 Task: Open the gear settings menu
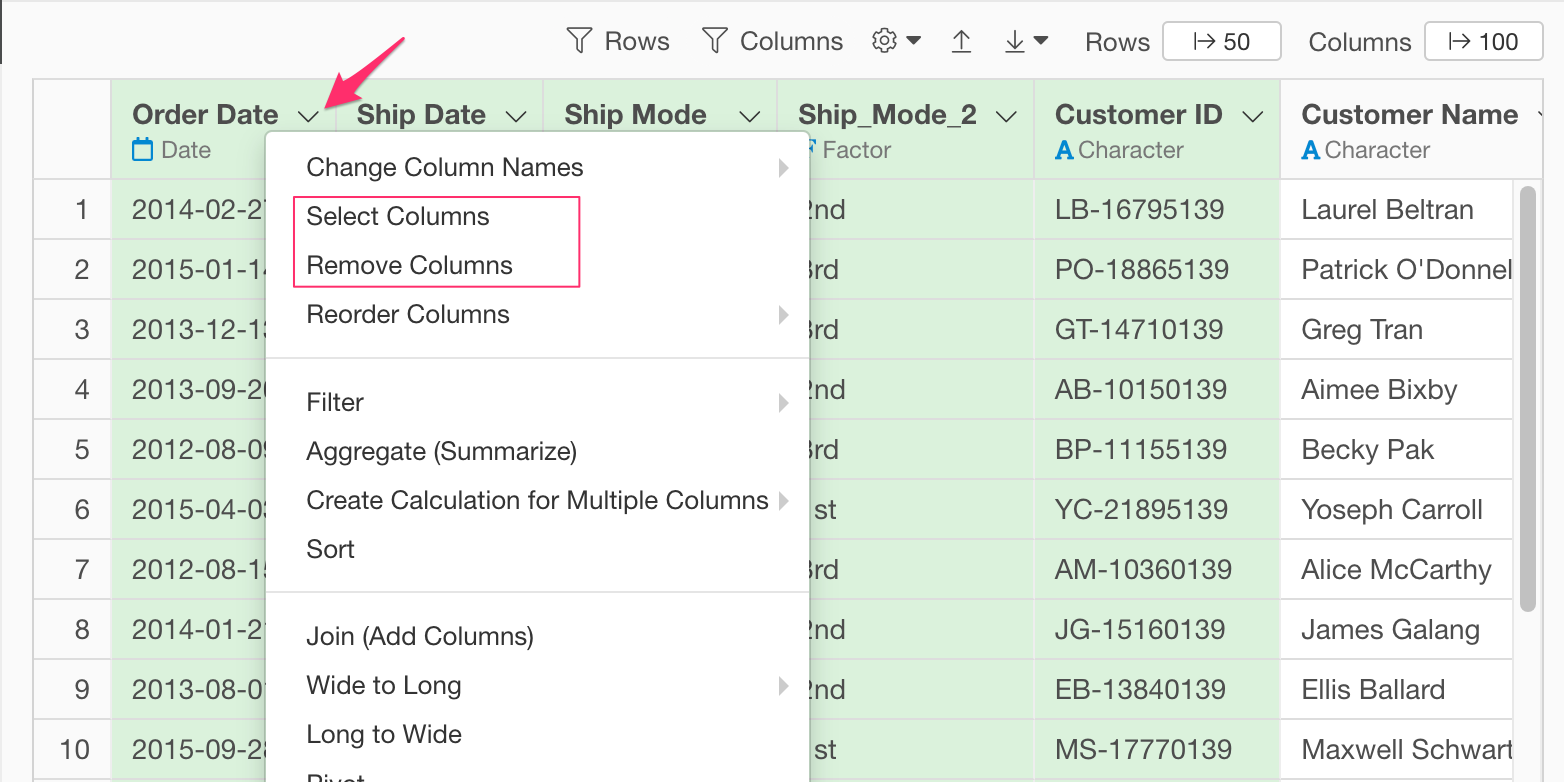(x=895, y=41)
